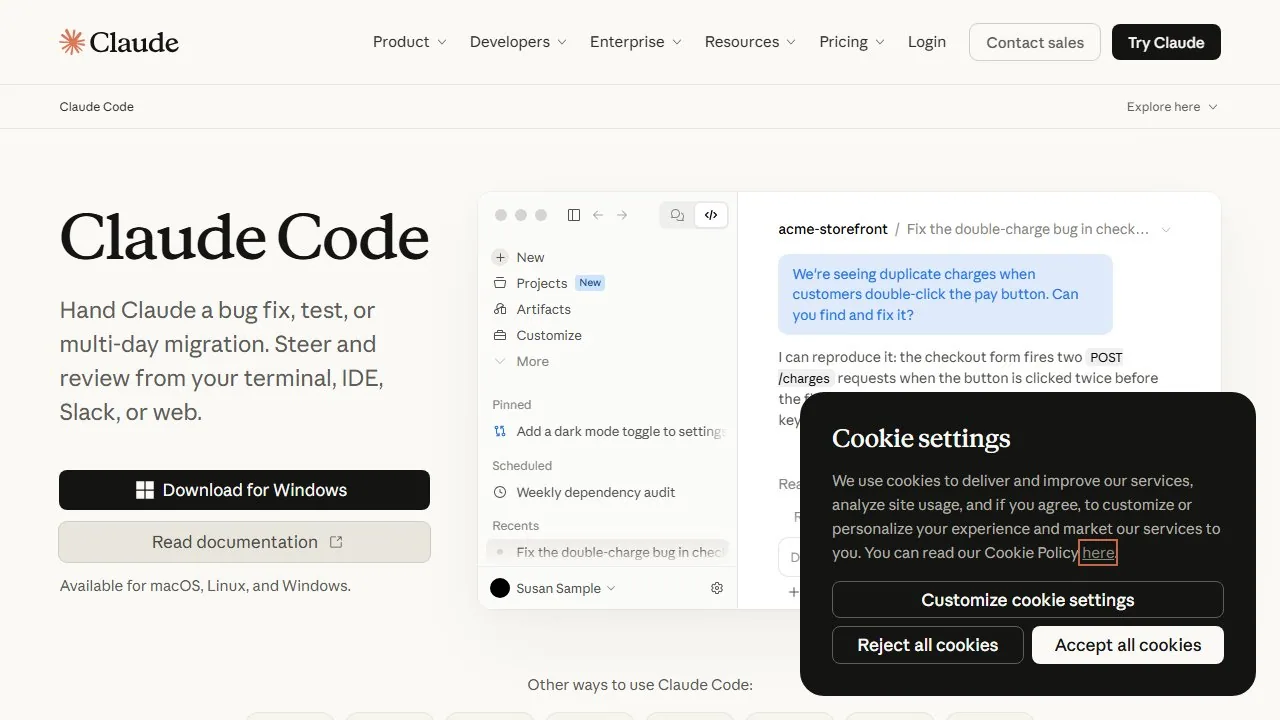Open the Developers menu

tap(518, 42)
